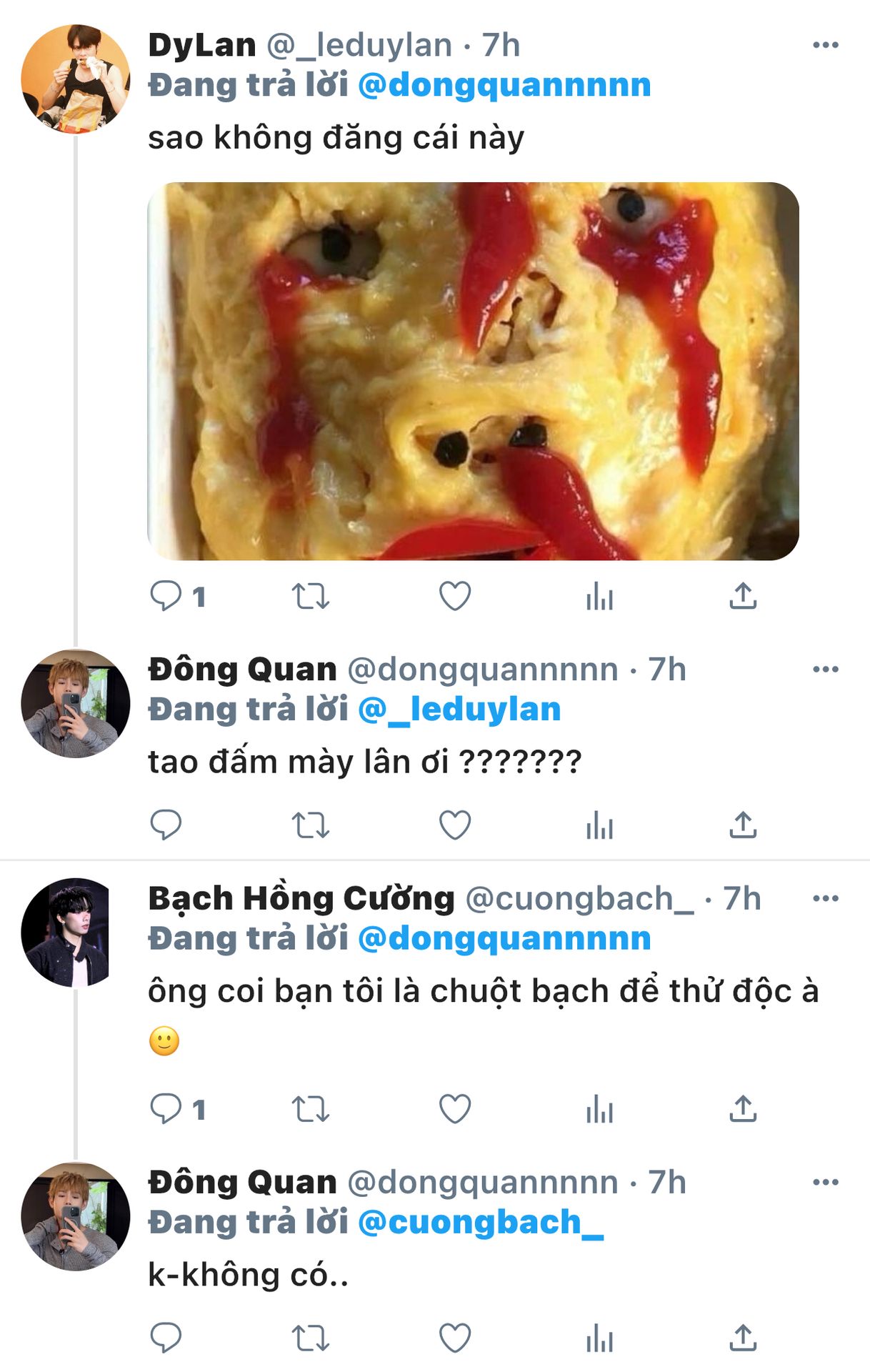The image size is (870, 1372).
Task: Reply to the "k-không có.." tweet
Action: point(166,1338)
